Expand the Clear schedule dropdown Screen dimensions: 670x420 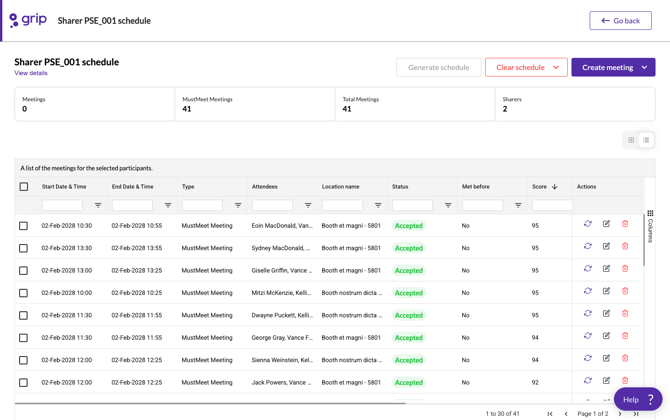click(x=556, y=68)
